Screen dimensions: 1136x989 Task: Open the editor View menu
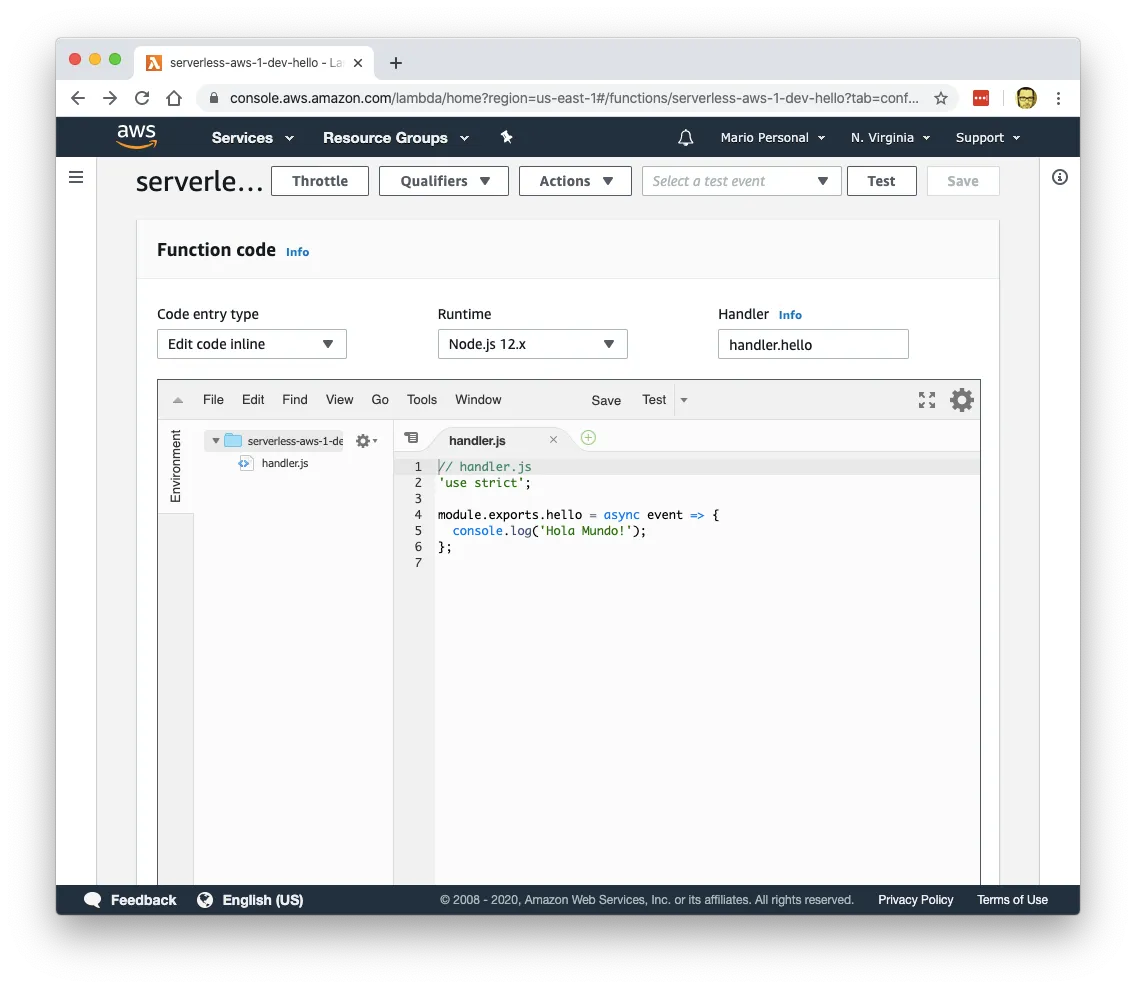pos(339,400)
